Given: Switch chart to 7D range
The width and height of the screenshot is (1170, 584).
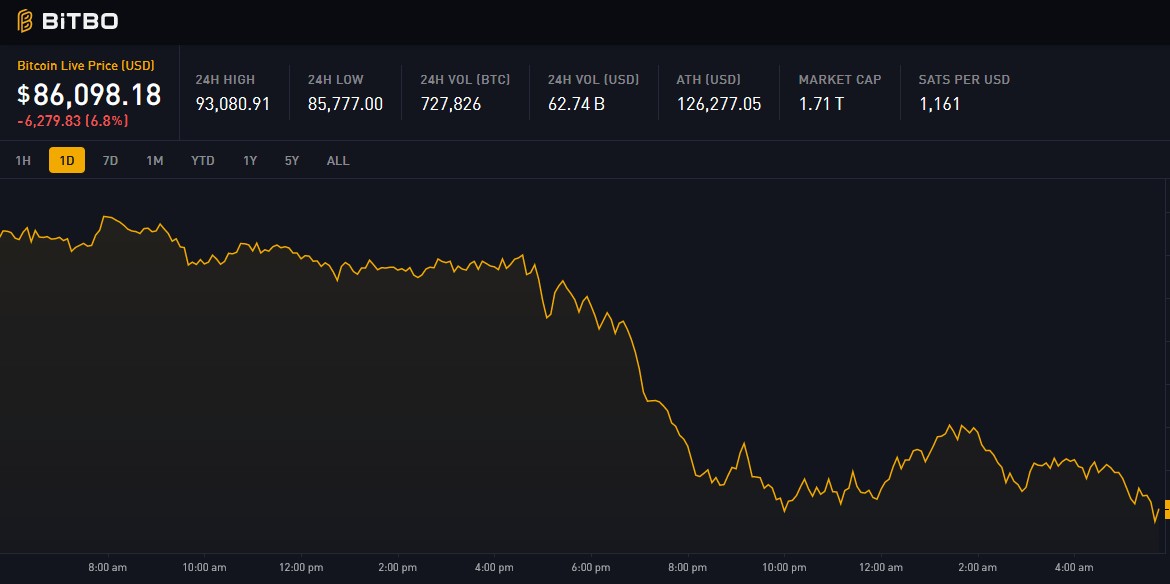Looking at the screenshot, I should click(110, 160).
